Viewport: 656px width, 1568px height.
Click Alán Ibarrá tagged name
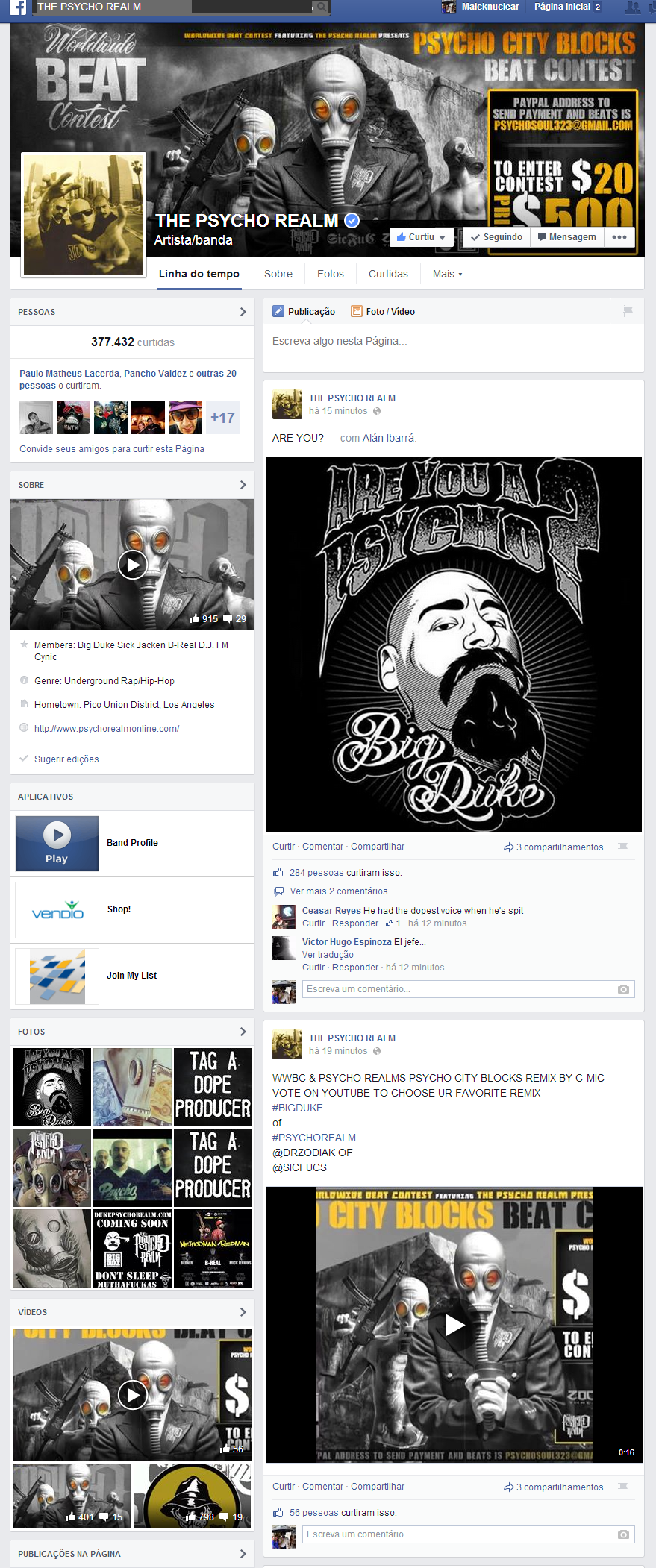click(x=388, y=438)
